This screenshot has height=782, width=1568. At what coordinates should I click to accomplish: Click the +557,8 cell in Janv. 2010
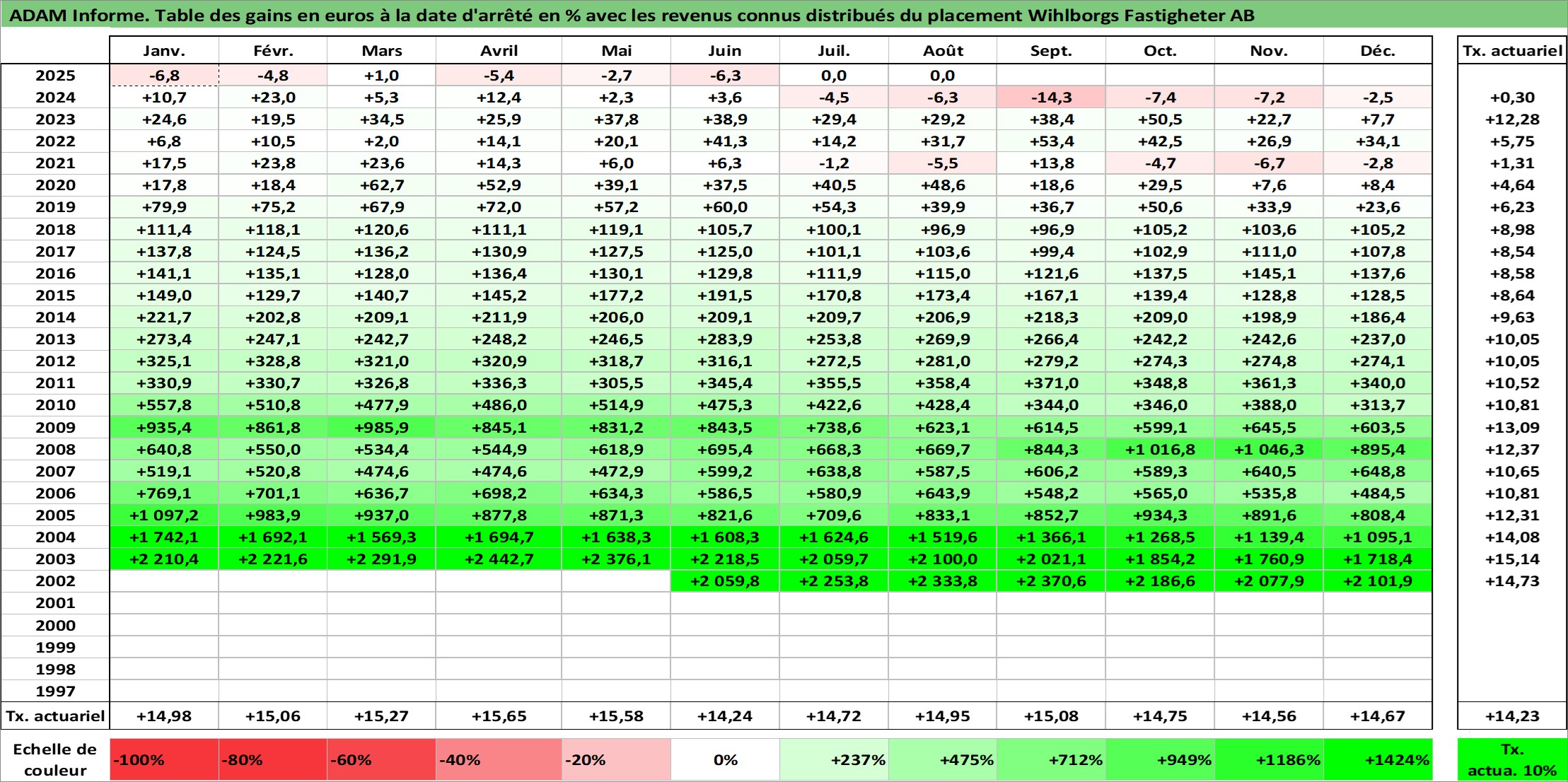[164, 405]
